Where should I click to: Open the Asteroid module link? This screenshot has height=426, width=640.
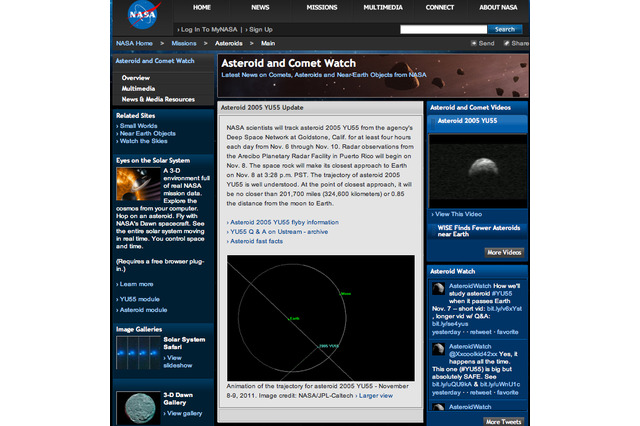143,310
